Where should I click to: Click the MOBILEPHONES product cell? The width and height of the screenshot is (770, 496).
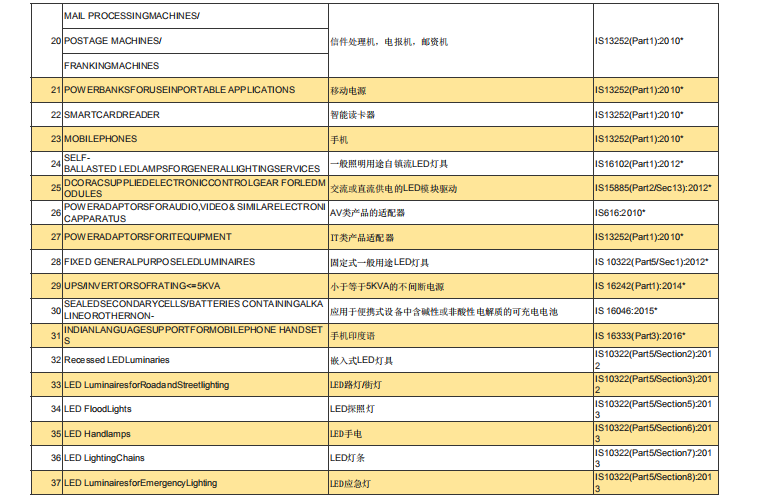tap(101, 139)
